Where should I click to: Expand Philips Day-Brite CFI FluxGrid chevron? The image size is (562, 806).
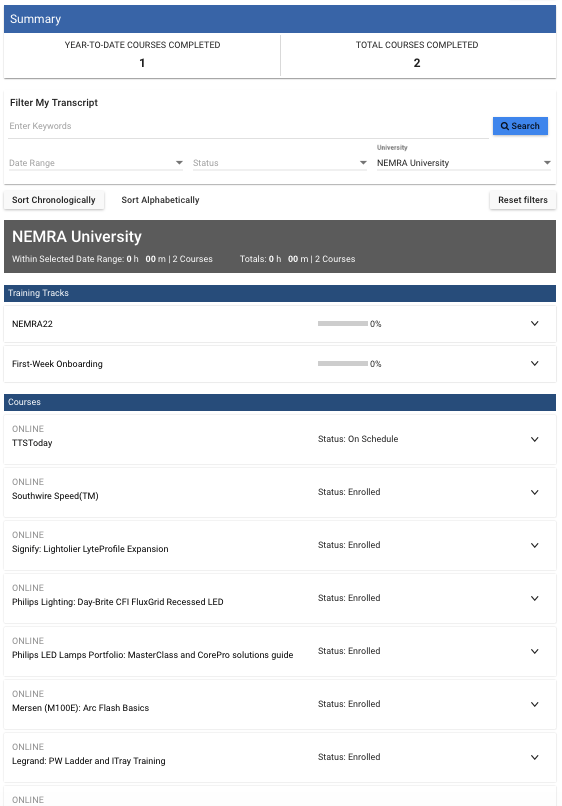coord(534,598)
